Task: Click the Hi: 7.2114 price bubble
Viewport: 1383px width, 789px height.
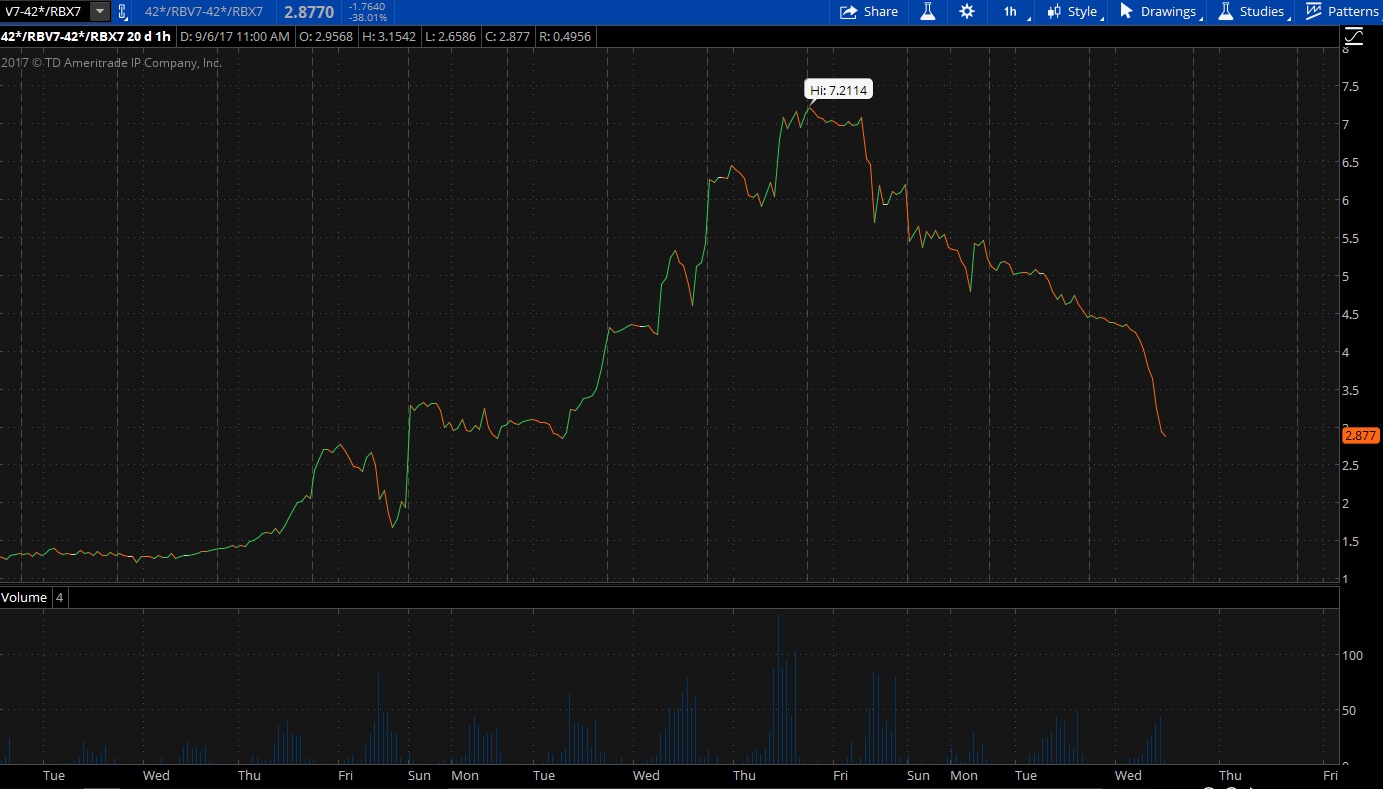Action: (x=839, y=90)
